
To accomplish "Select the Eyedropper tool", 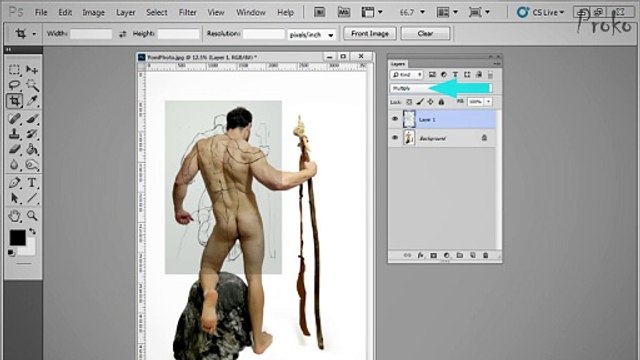I will (32, 101).
